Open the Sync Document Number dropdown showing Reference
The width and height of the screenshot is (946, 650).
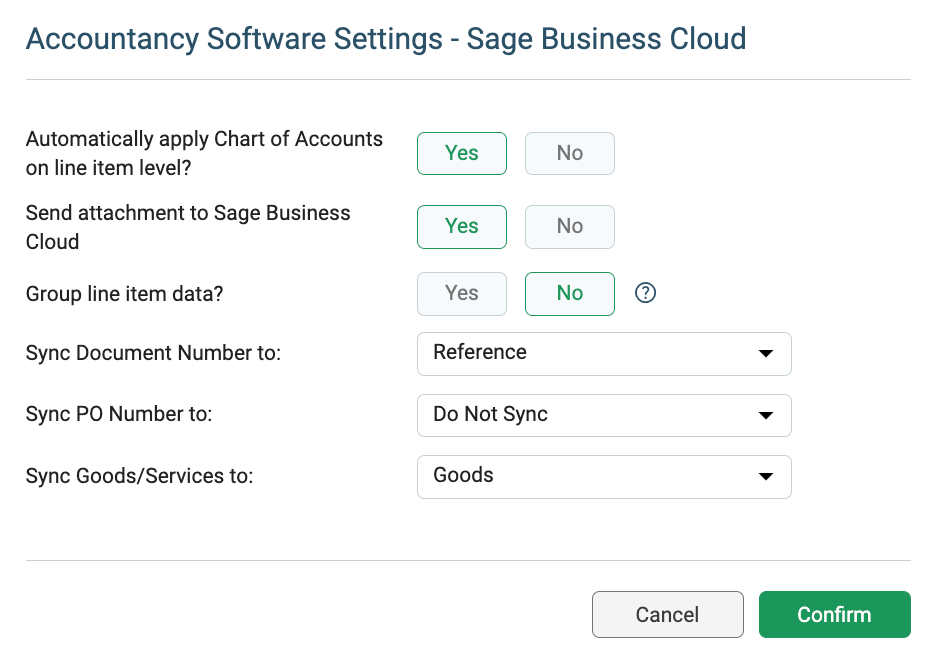tap(604, 354)
